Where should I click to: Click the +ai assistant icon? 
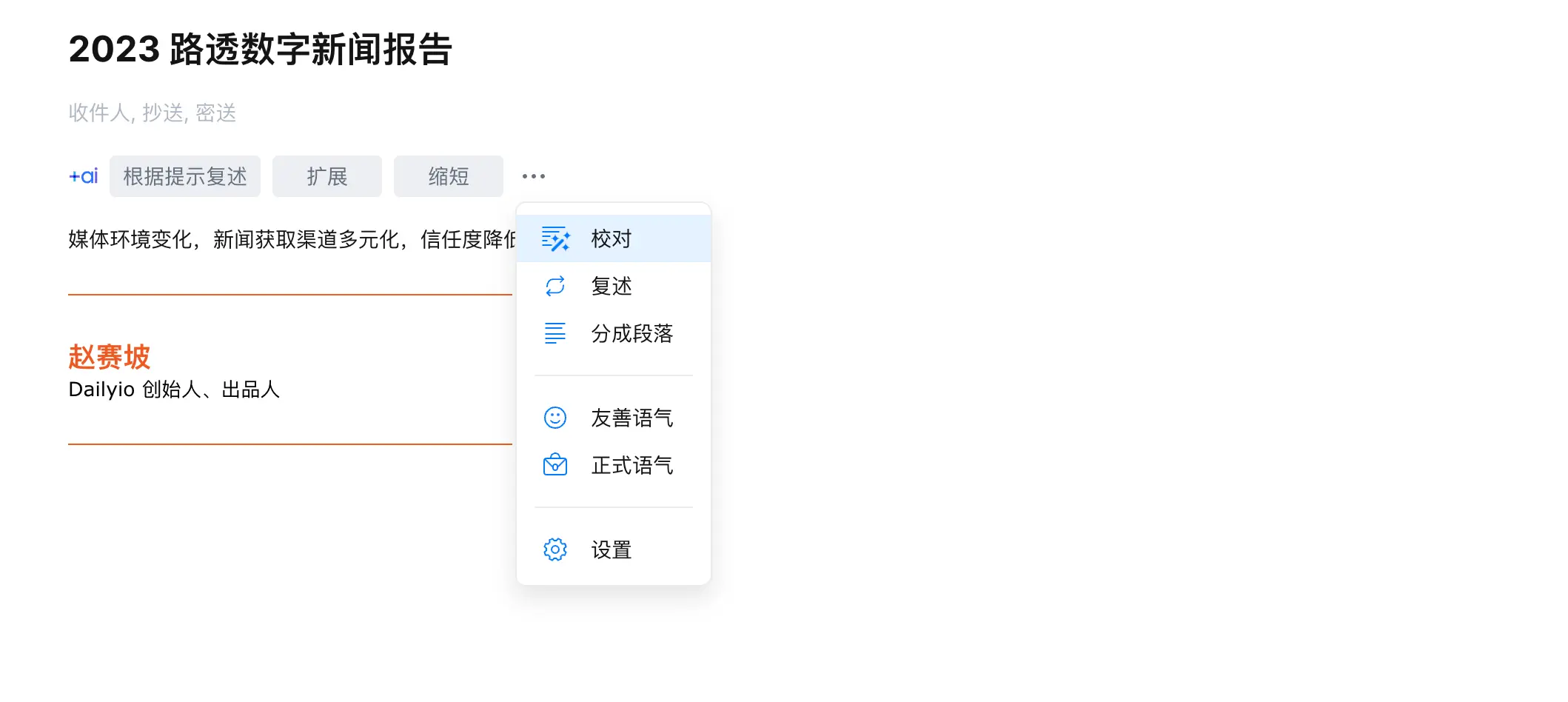pyautogui.click(x=83, y=176)
